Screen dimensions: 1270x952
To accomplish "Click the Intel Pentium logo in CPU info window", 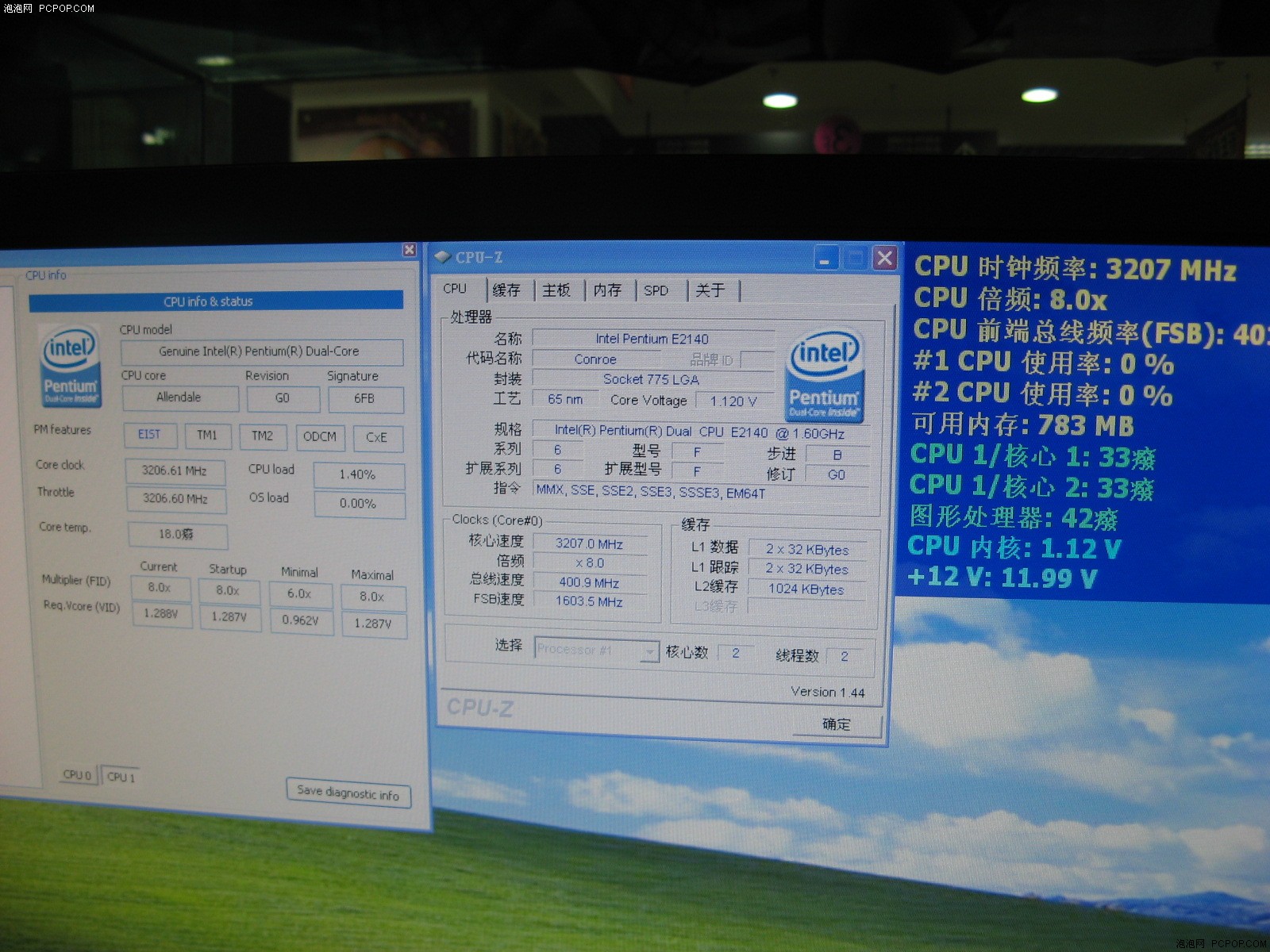I will 71,367.
